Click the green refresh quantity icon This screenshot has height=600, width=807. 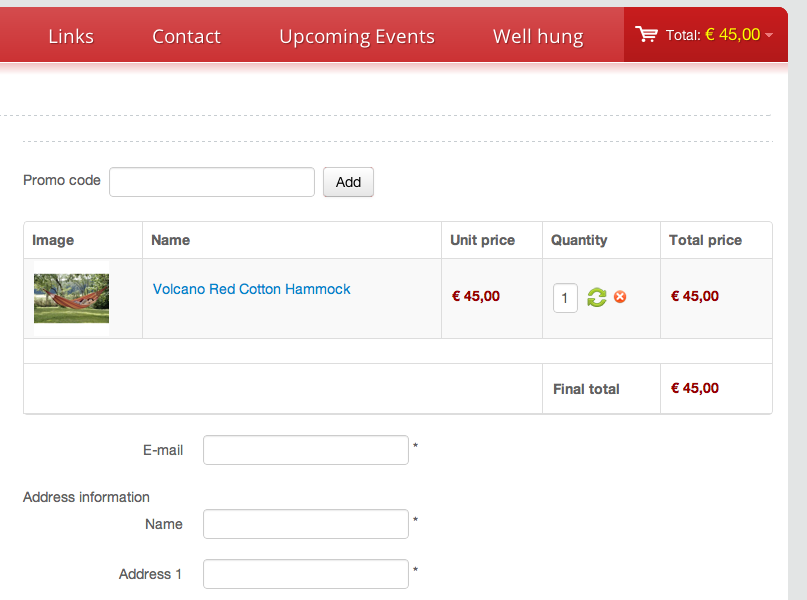(x=597, y=297)
